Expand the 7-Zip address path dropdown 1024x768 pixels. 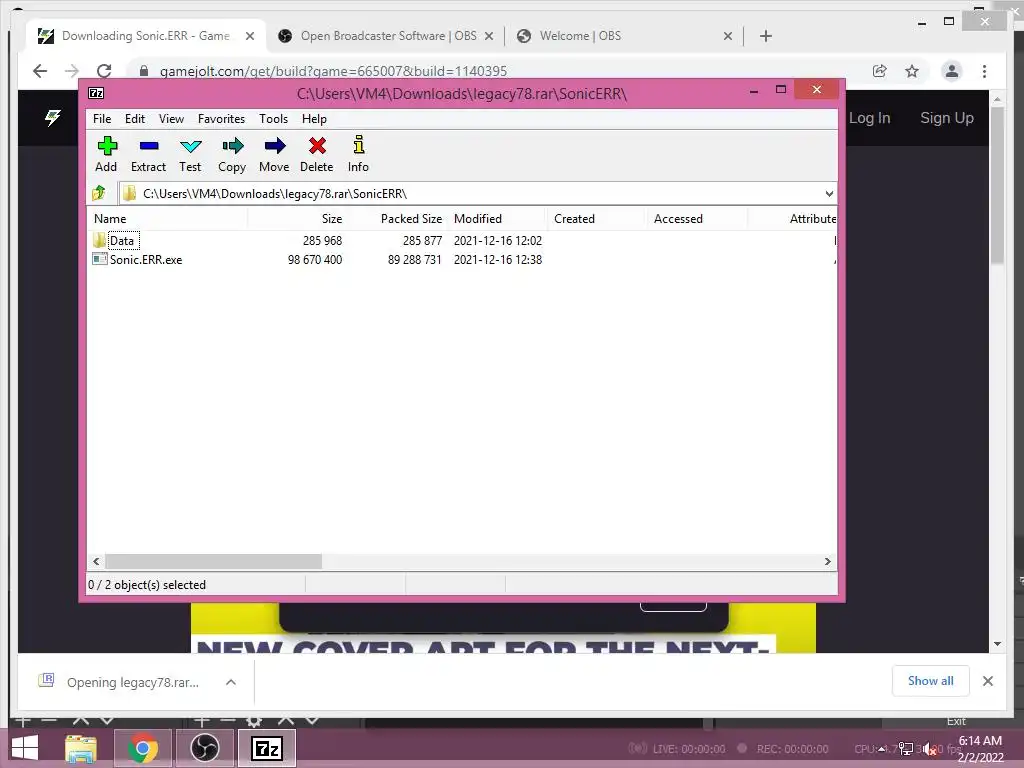[x=829, y=193]
